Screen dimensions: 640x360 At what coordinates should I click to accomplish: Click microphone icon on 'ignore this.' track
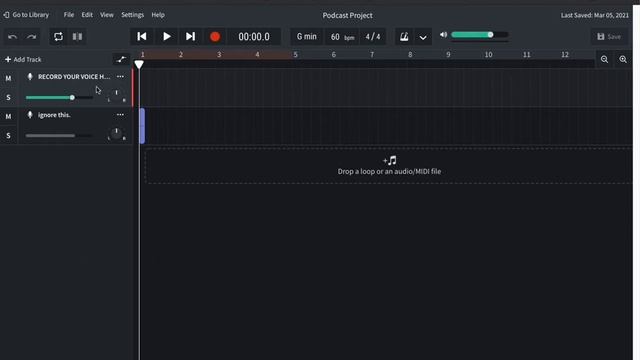[x=30, y=115]
